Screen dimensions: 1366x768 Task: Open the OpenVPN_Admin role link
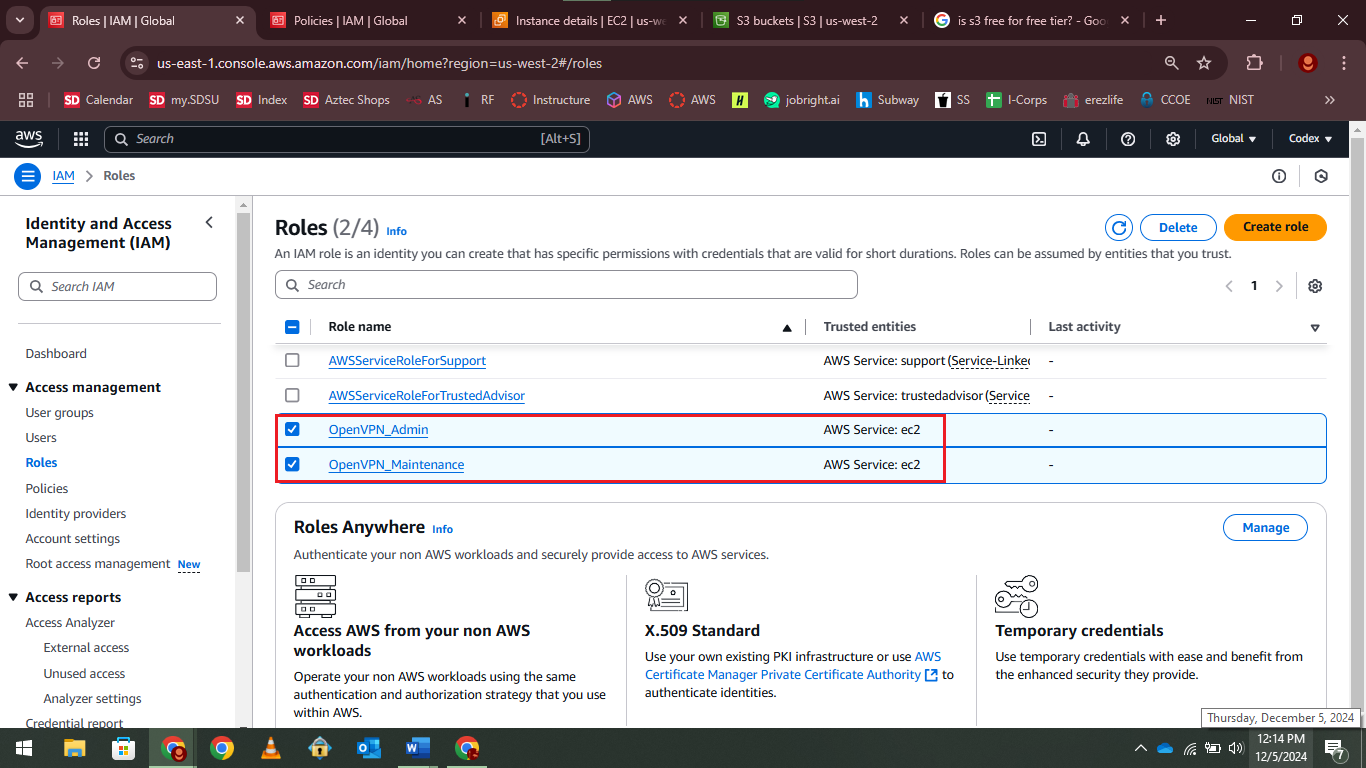(378, 430)
